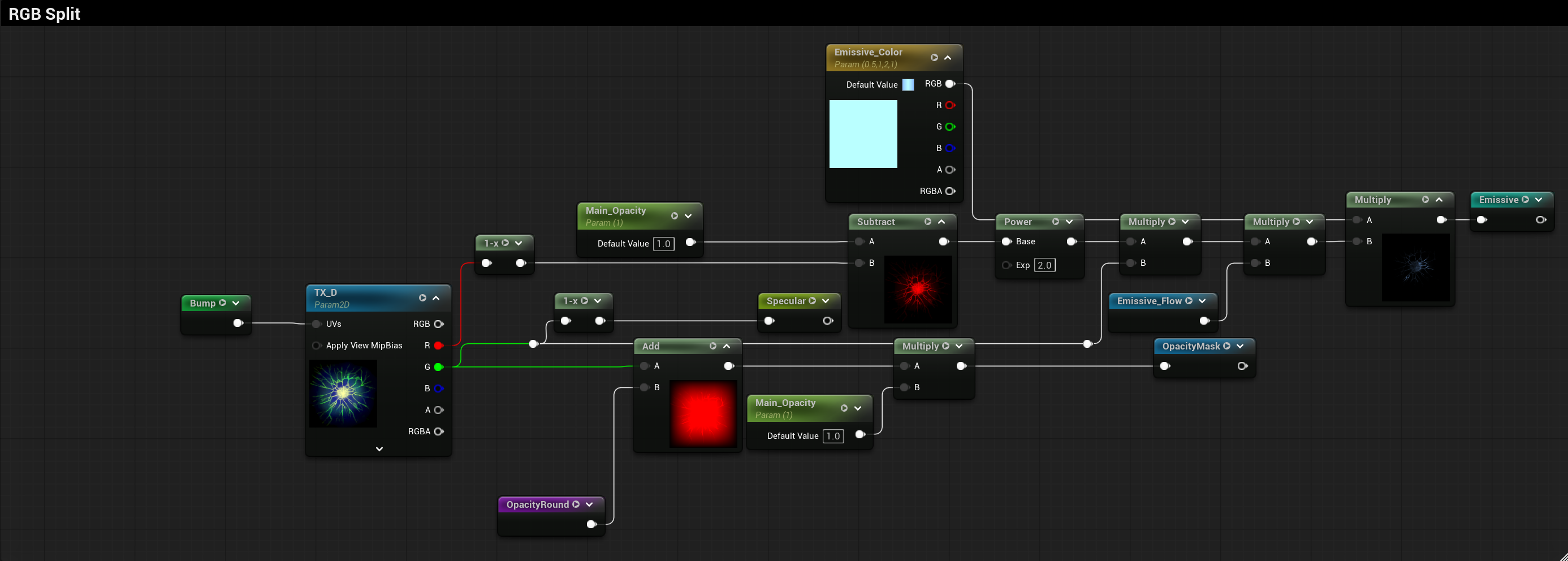Toggle the Emissive_Color node preview icon
This screenshot has width=1568, height=561.
pos(934,58)
